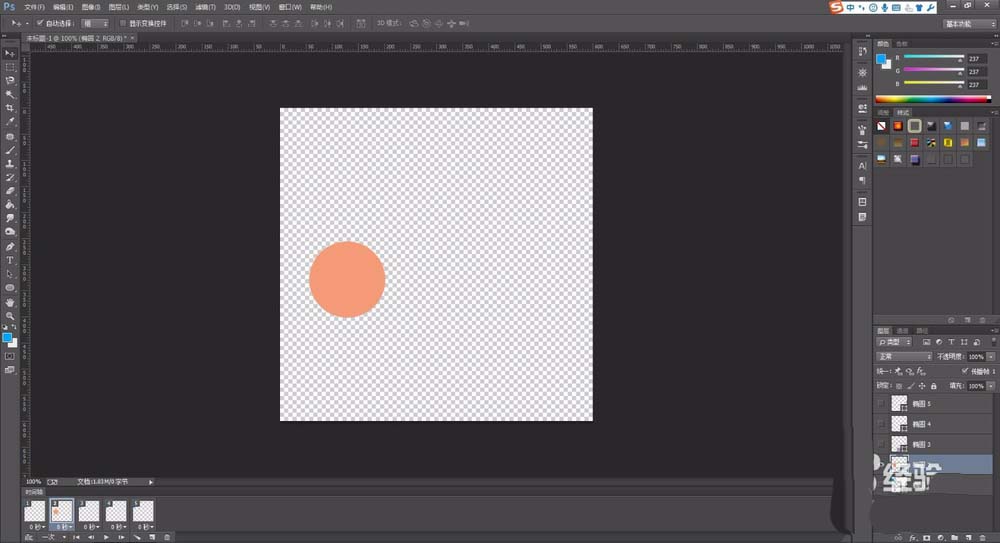Choose the Hand tool
This screenshot has width=1000, height=543.
pyautogui.click(x=10, y=301)
